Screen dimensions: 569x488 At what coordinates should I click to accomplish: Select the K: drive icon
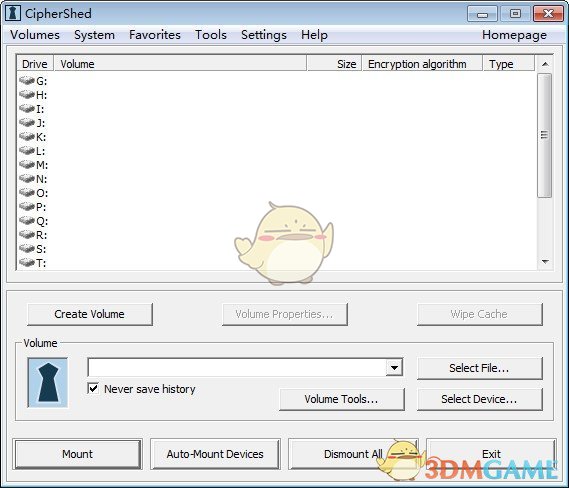(x=27, y=136)
